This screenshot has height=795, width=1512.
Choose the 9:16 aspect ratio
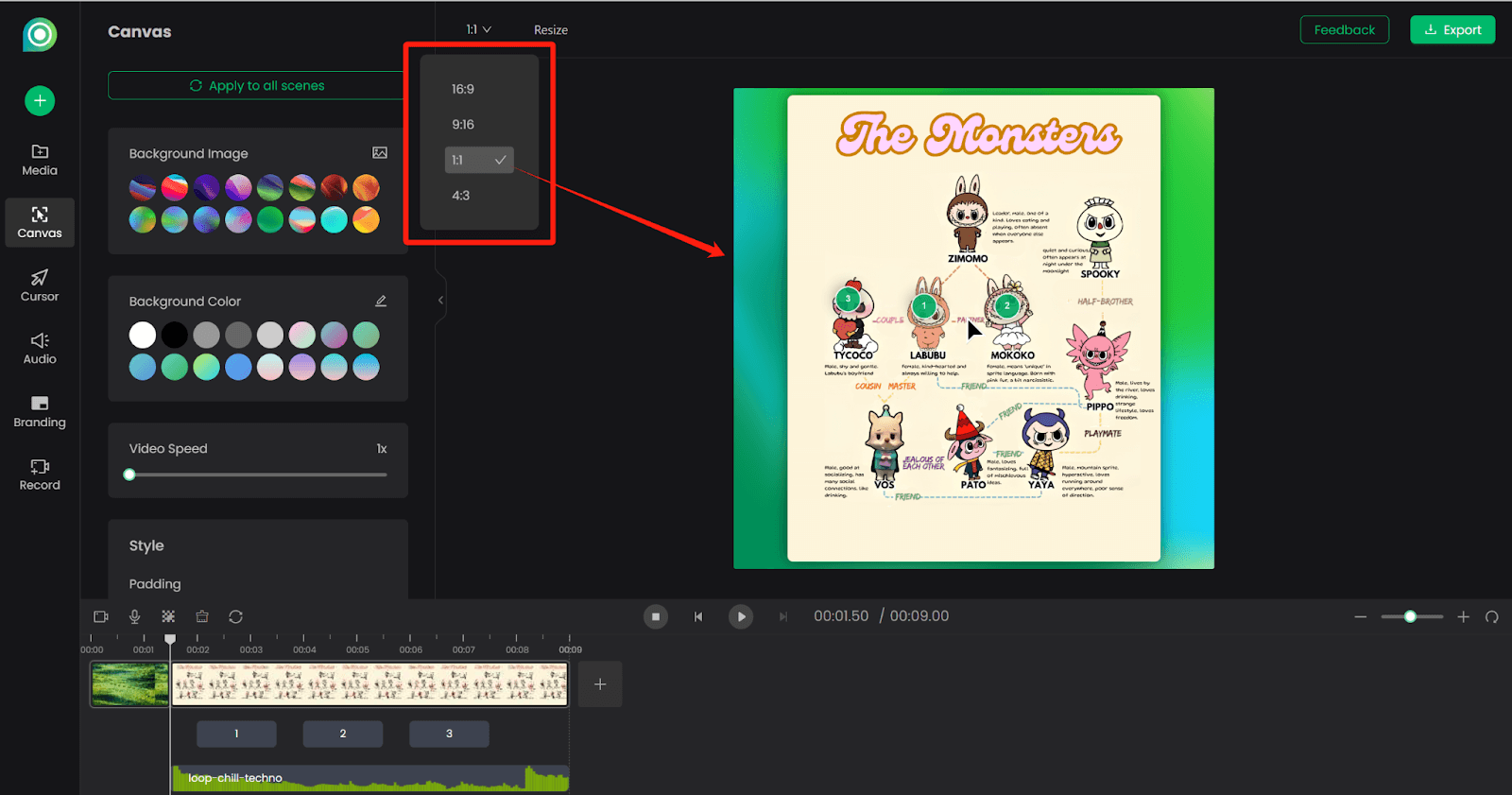click(463, 124)
